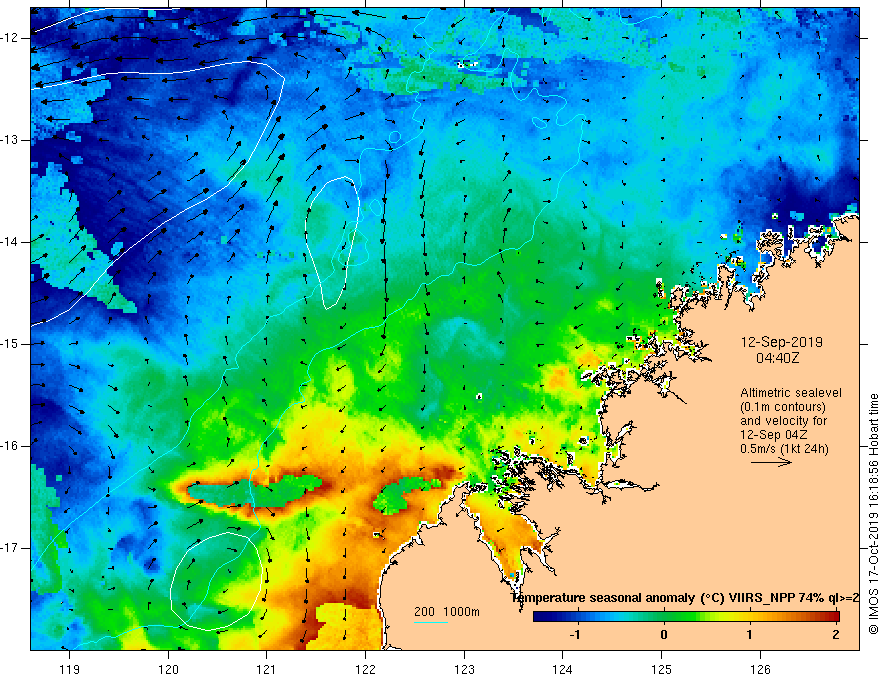Click the colorbar tick label 2
The image size is (880, 680).
click(x=836, y=635)
